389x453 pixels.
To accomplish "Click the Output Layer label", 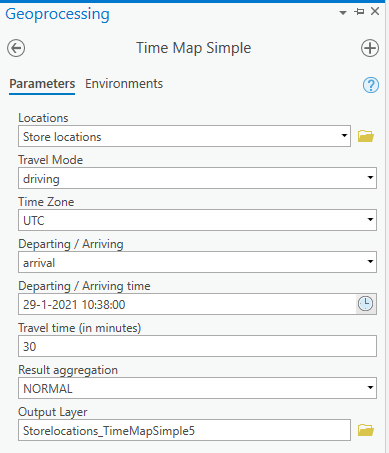I will pos(53,412).
